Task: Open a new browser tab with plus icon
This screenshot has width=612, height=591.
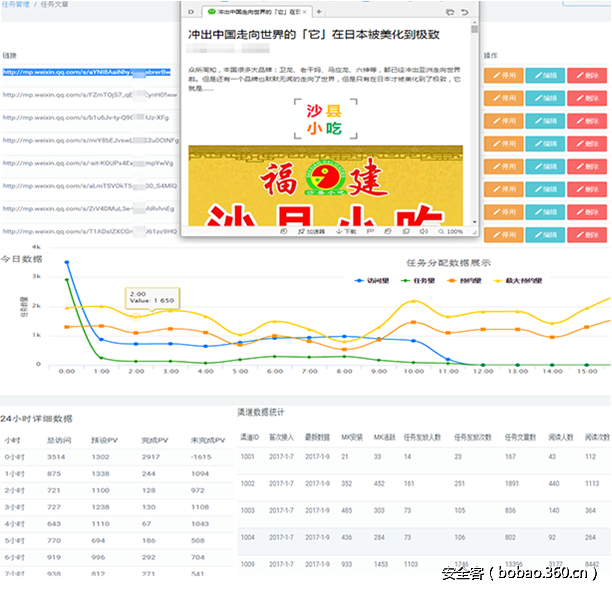Action: [x=318, y=10]
